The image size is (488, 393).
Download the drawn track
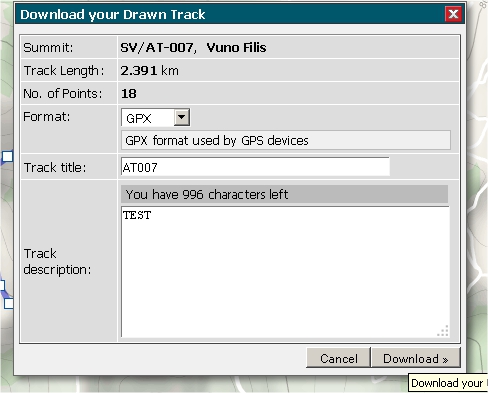416,358
